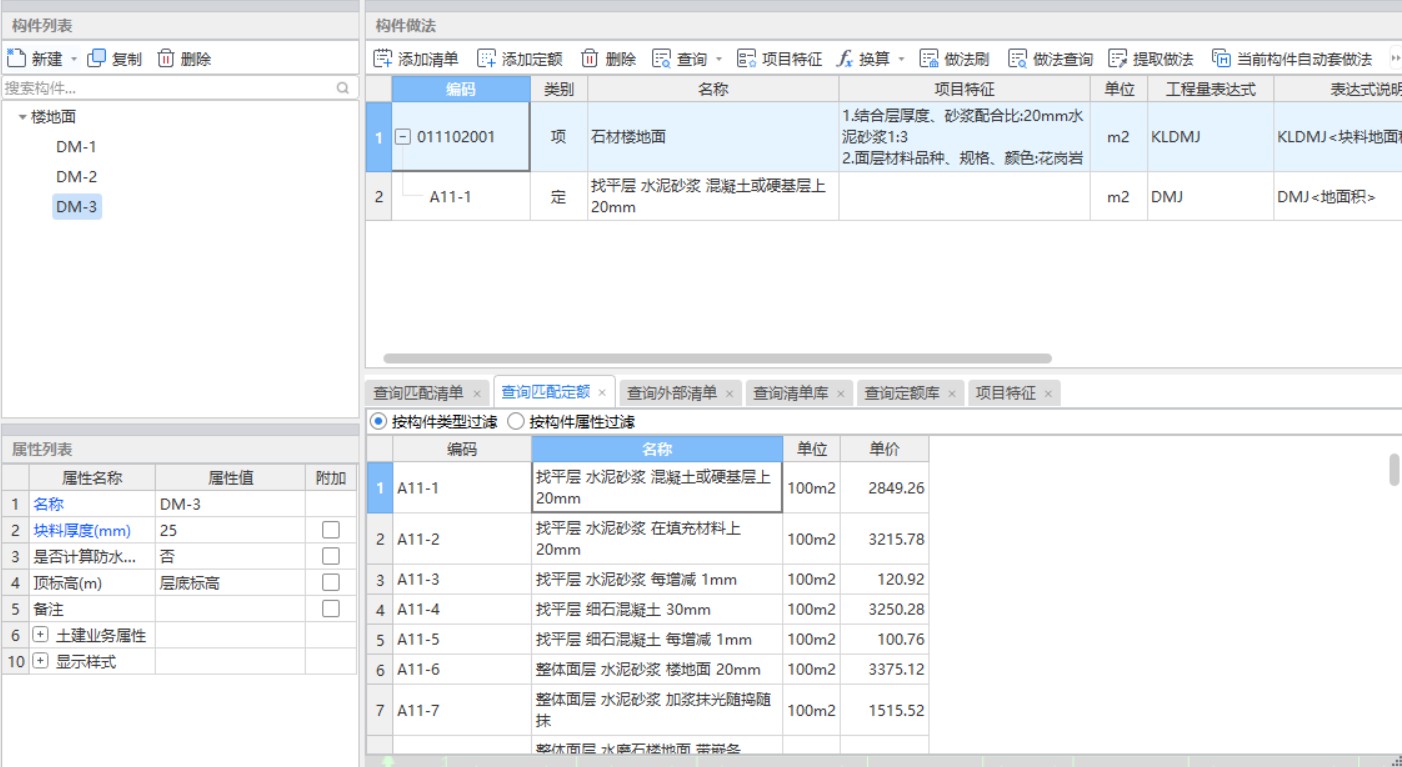1402x767 pixels.
Task: Click 块料厚度 value 25
Action: click(x=230, y=530)
